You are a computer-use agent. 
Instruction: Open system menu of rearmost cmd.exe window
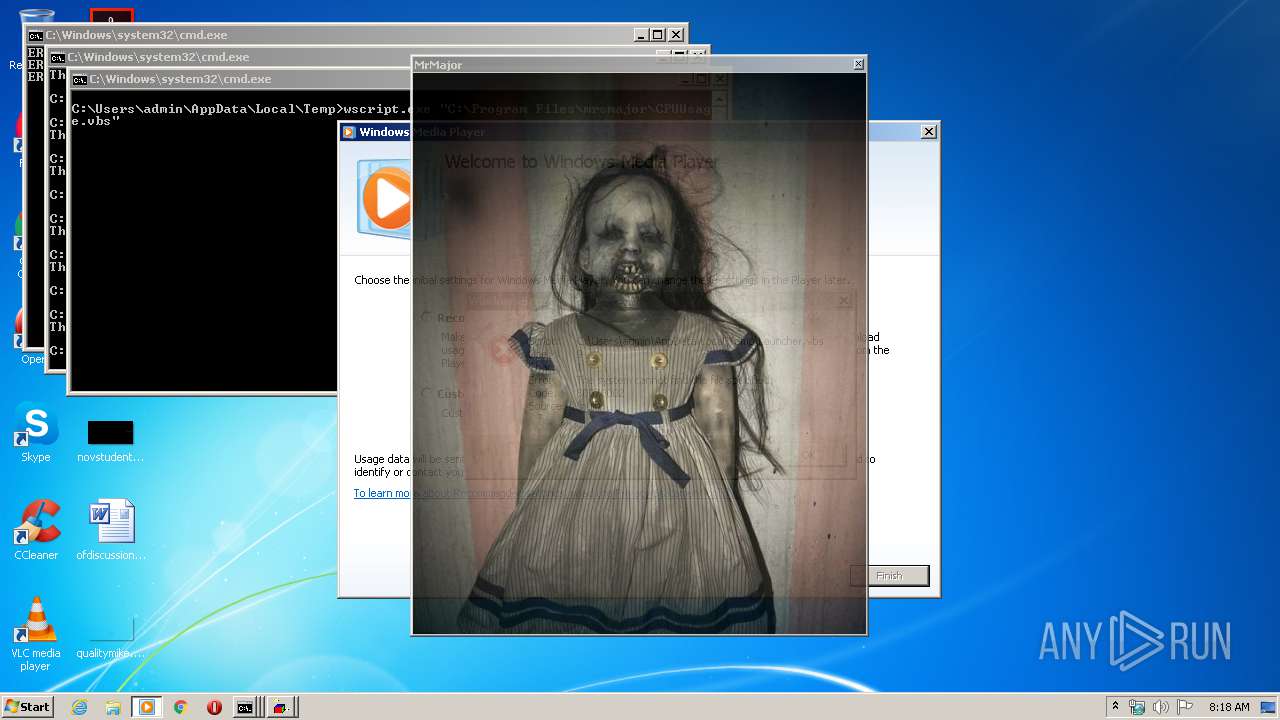click(35, 35)
